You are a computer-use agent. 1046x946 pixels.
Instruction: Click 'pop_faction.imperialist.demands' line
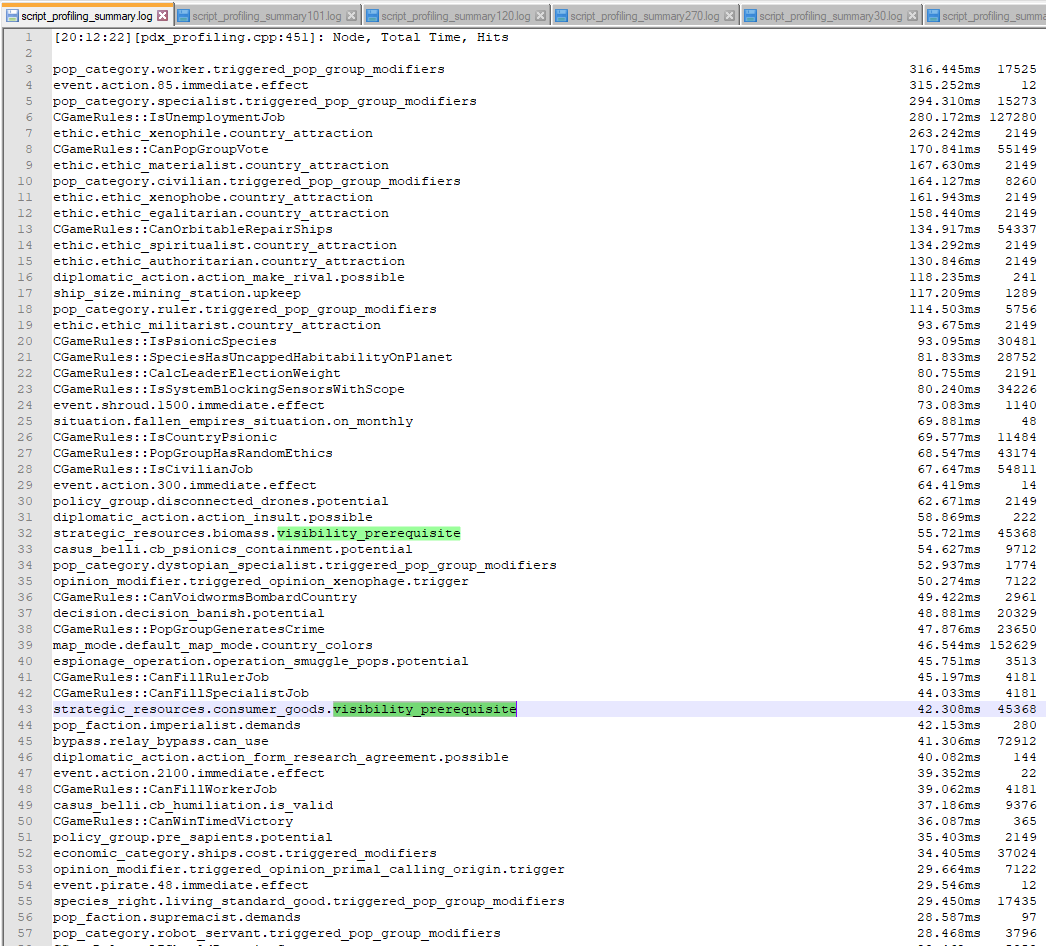177,726
